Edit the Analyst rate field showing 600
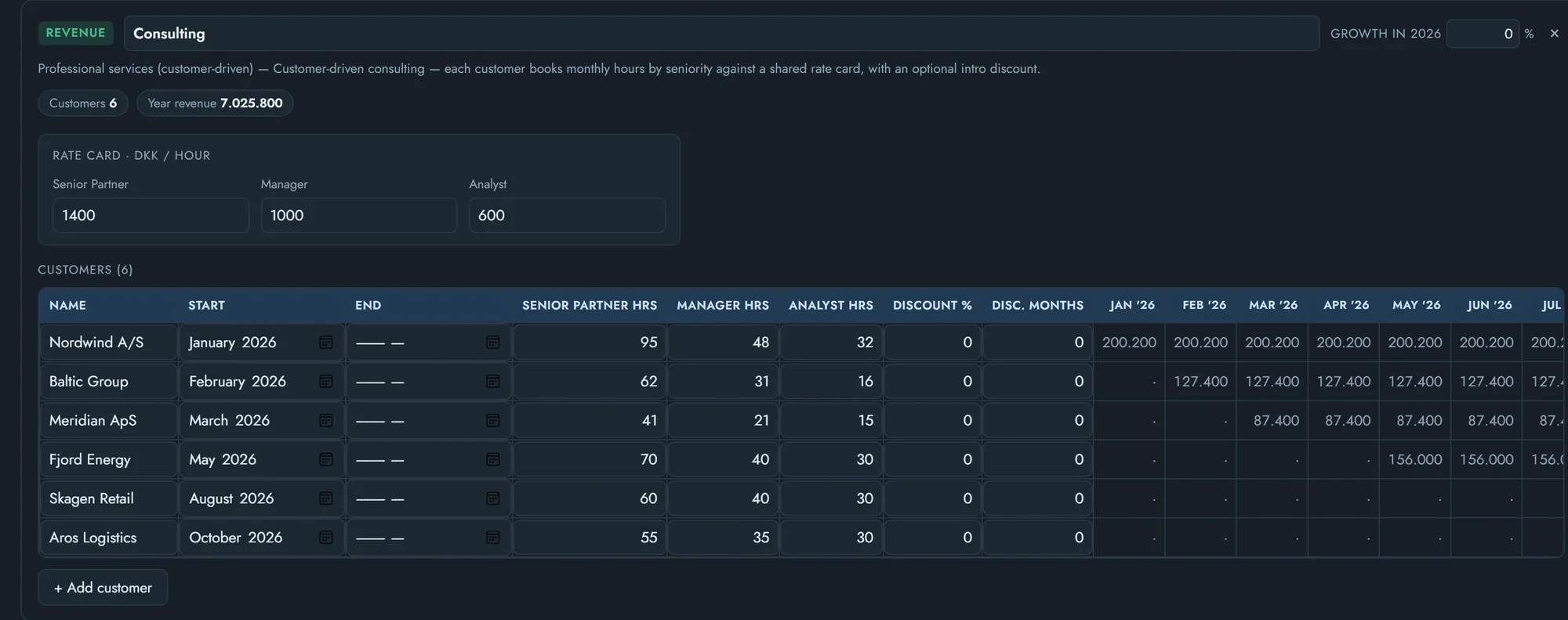The height and width of the screenshot is (620, 1568). tap(567, 216)
